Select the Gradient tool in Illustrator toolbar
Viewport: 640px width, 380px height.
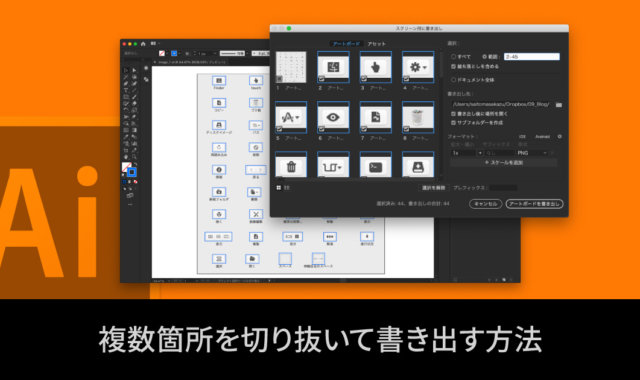point(134,130)
